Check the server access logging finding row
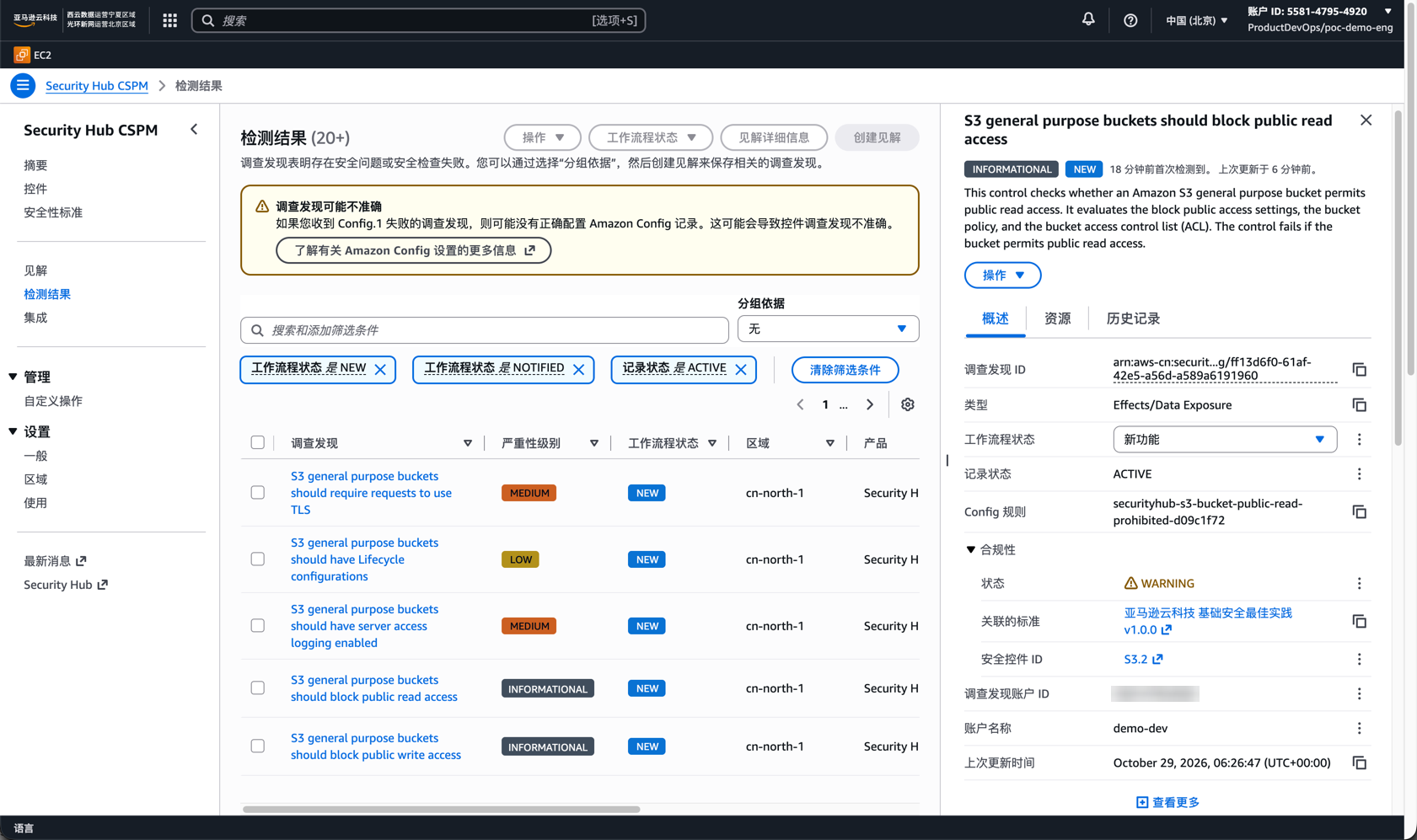 [258, 626]
